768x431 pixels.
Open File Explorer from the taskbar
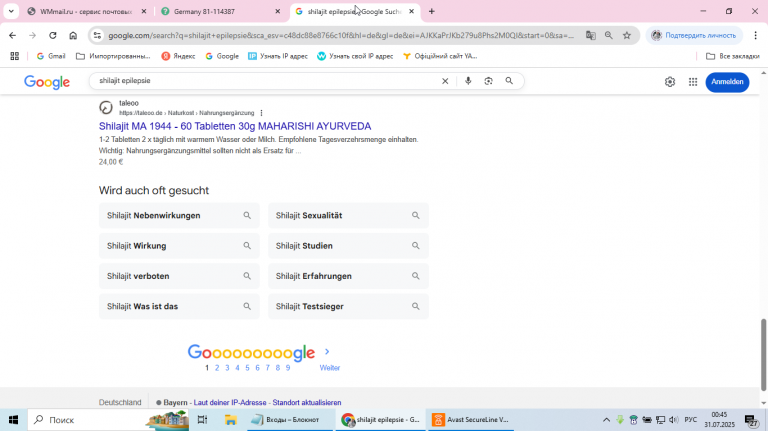(x=230, y=420)
